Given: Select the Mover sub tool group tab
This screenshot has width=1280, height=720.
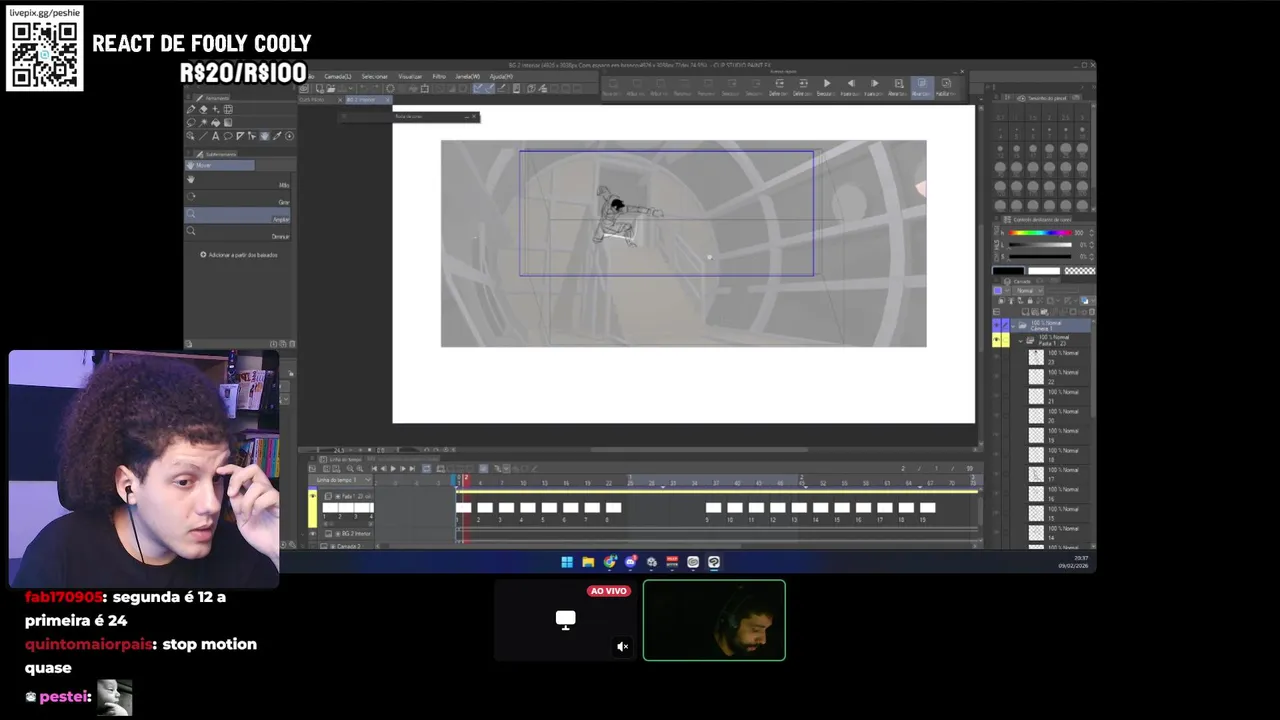Looking at the screenshot, I should coord(220,165).
